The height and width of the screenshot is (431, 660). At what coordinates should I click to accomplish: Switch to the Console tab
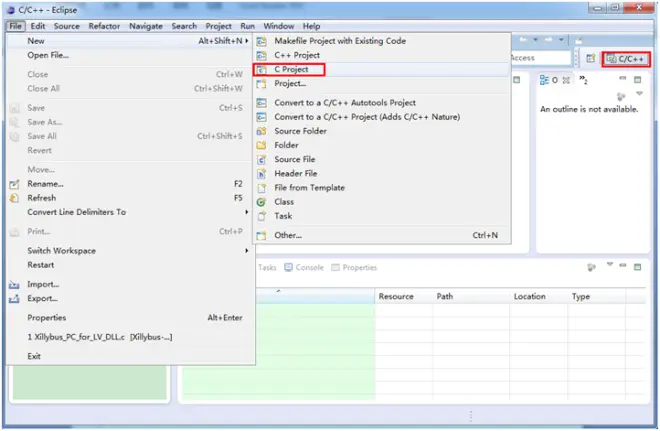click(304, 268)
